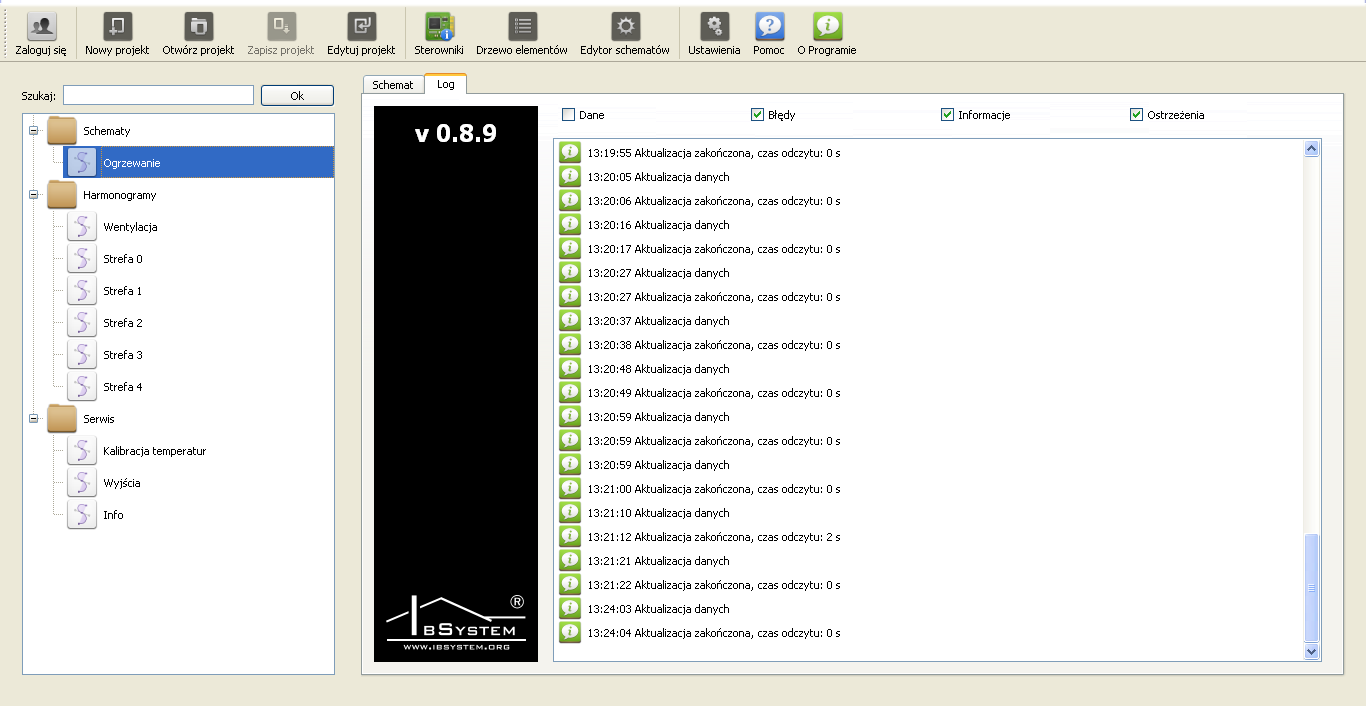Click the Kalibracja temperatur item icon

point(82,451)
